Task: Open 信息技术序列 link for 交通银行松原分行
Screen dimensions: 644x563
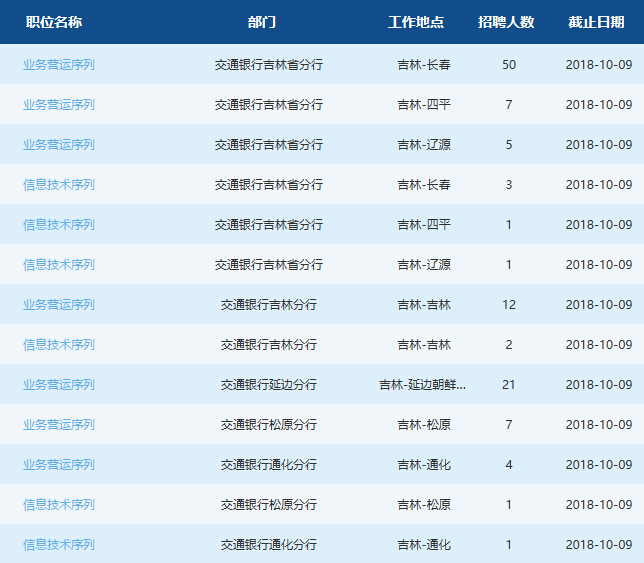Action: pyautogui.click(x=59, y=505)
